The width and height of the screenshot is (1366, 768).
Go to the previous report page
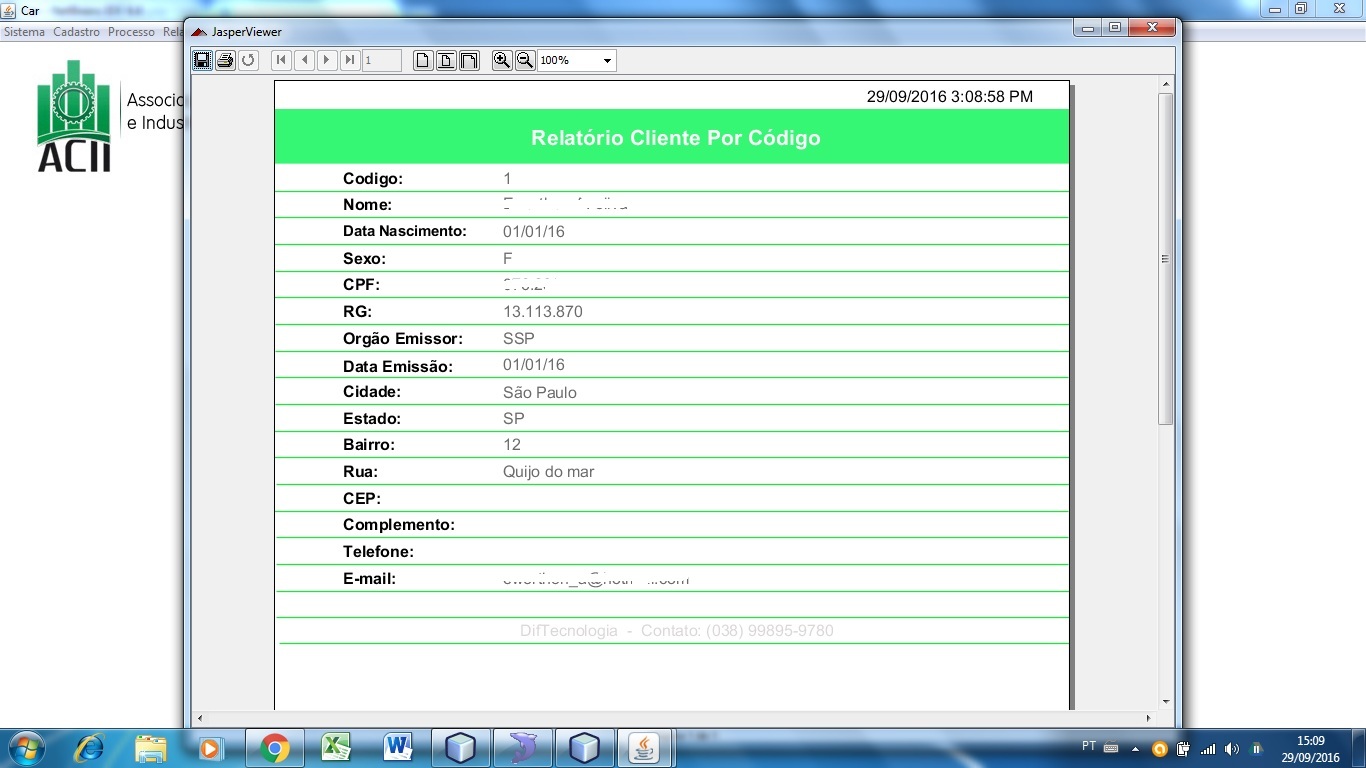coord(304,60)
